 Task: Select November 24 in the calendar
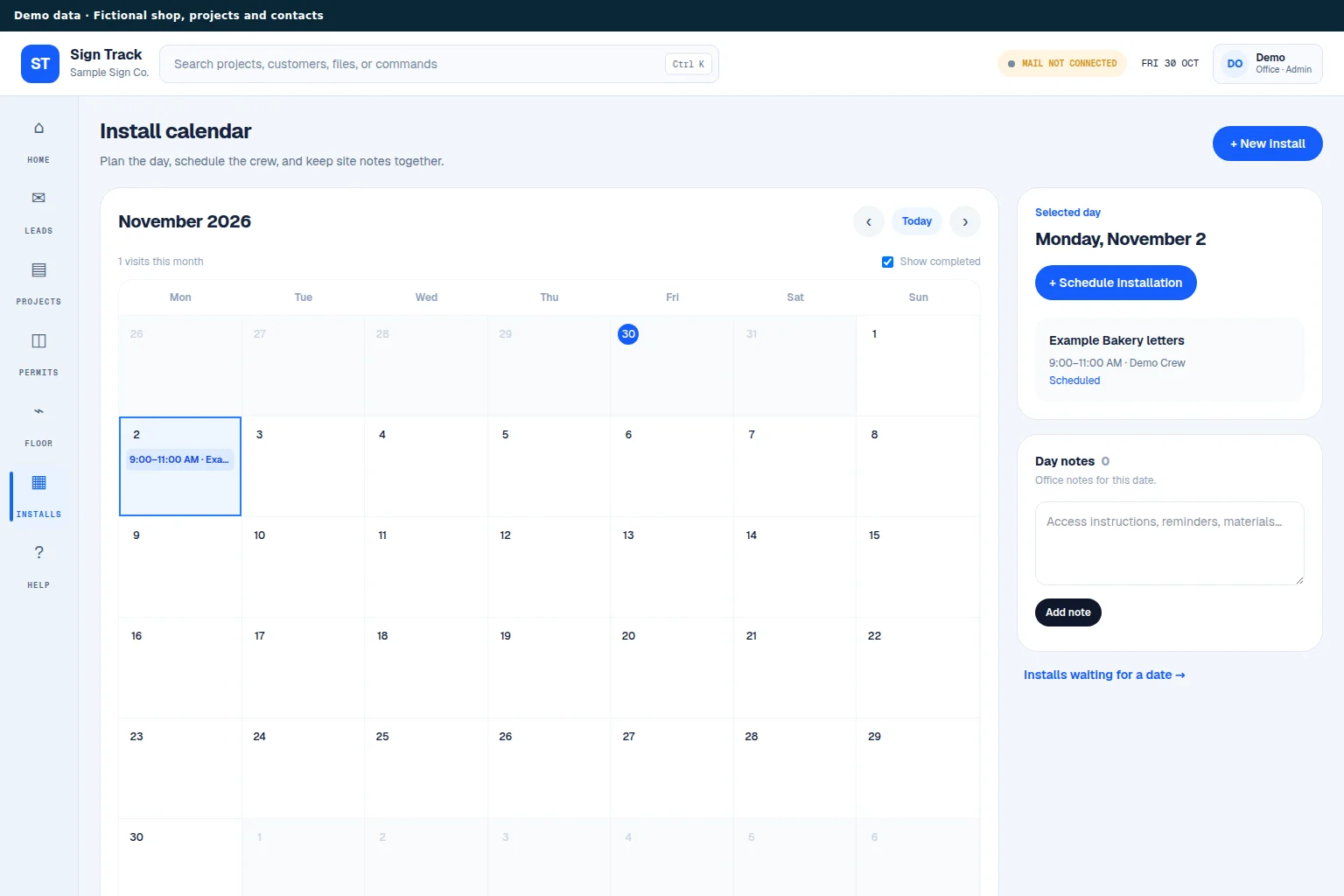coord(303,768)
